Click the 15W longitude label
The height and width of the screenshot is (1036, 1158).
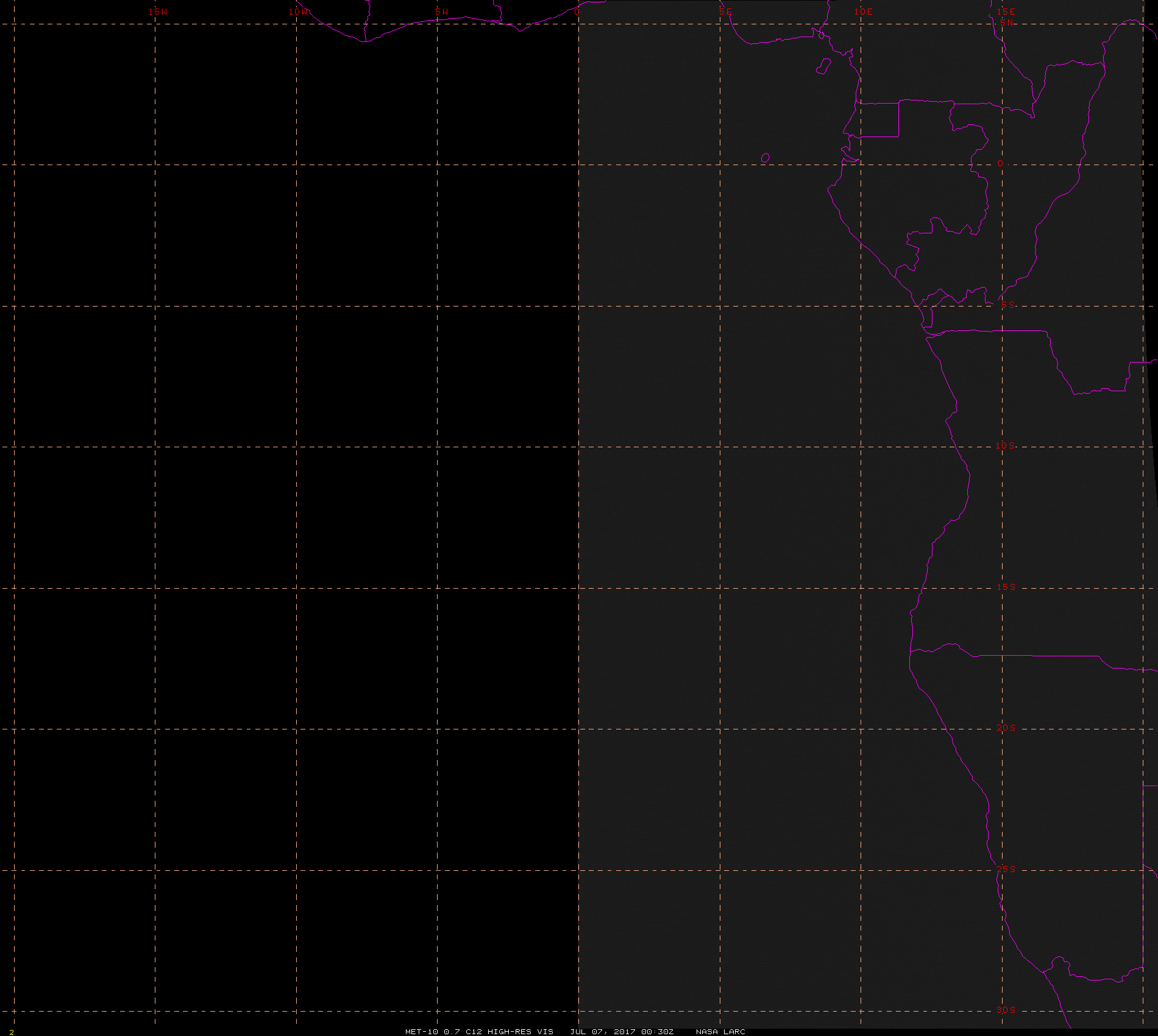pos(158,12)
